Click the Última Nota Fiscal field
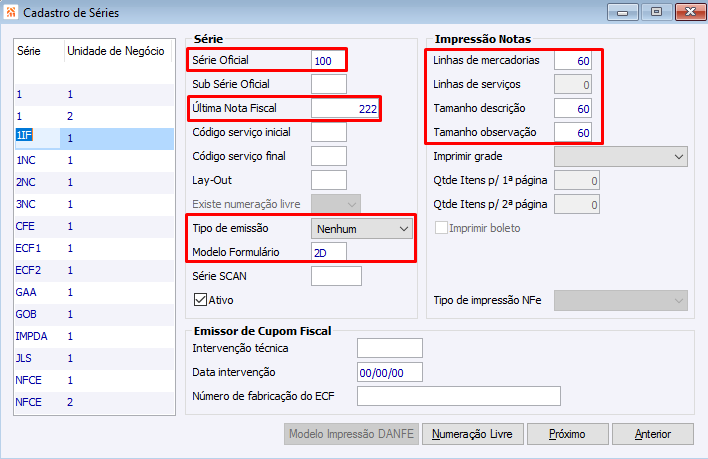The height and width of the screenshot is (459, 708). tap(345, 108)
